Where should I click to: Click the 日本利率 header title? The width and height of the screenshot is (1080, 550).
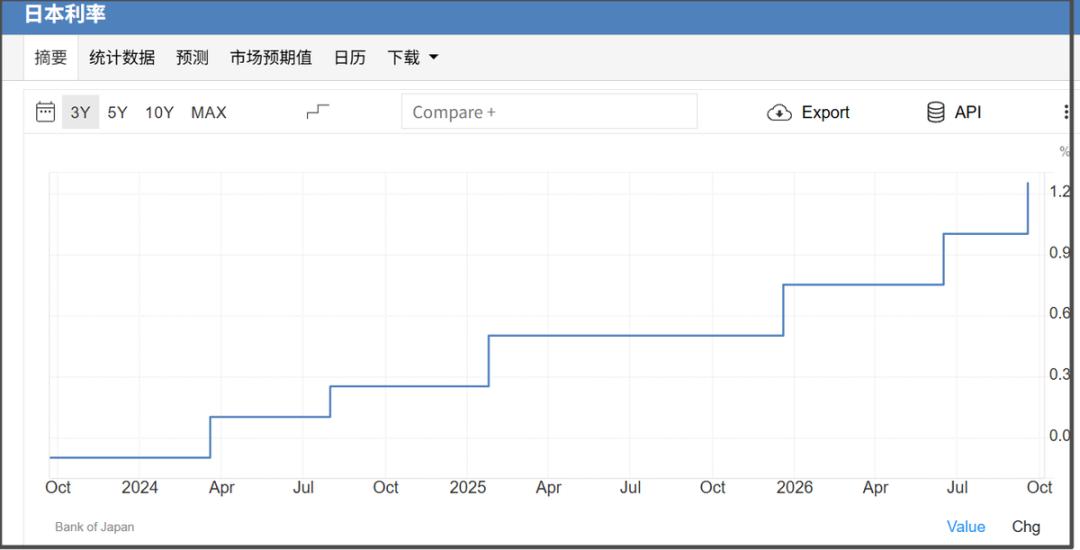[65, 13]
